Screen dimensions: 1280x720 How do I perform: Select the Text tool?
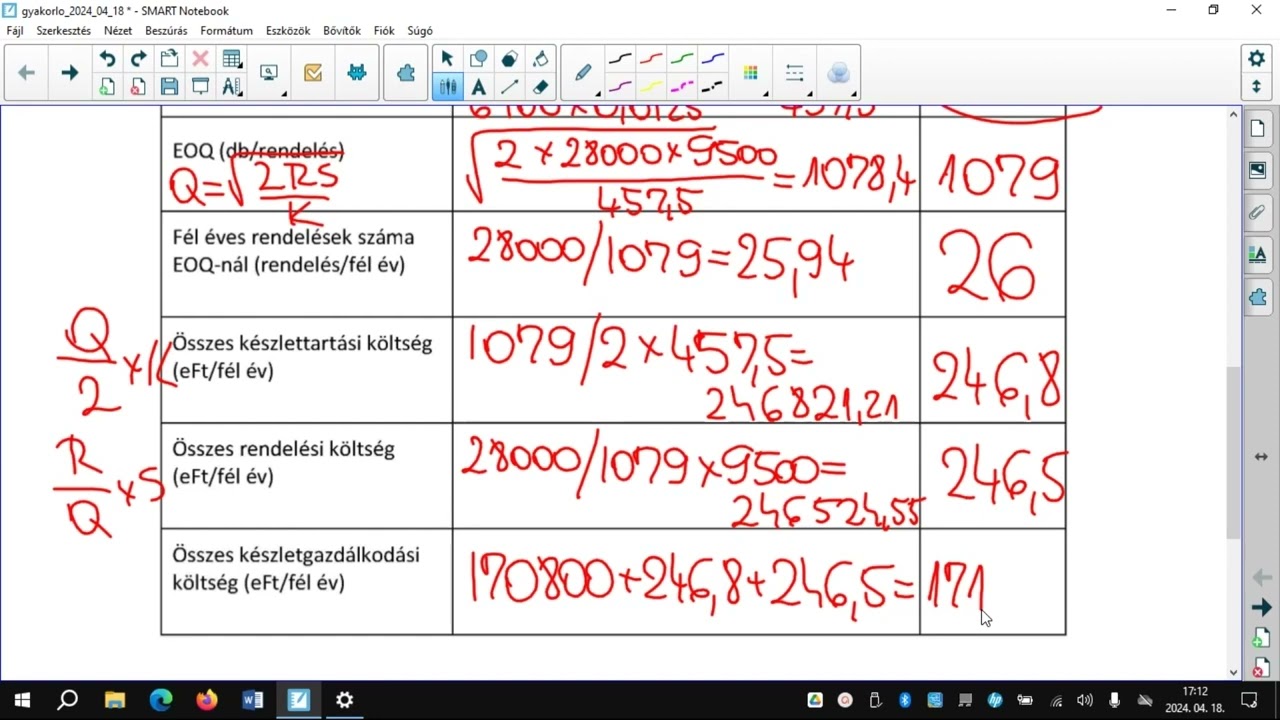(x=478, y=87)
